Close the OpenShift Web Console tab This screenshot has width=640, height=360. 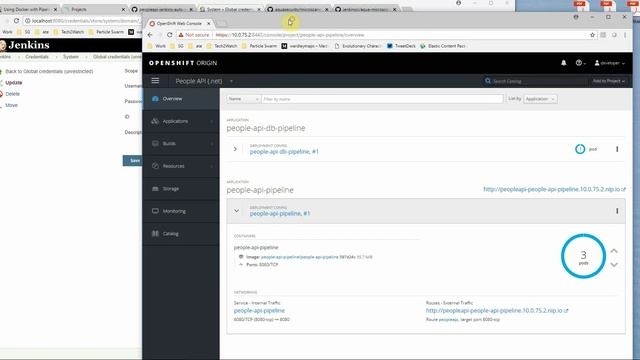(x=208, y=24)
